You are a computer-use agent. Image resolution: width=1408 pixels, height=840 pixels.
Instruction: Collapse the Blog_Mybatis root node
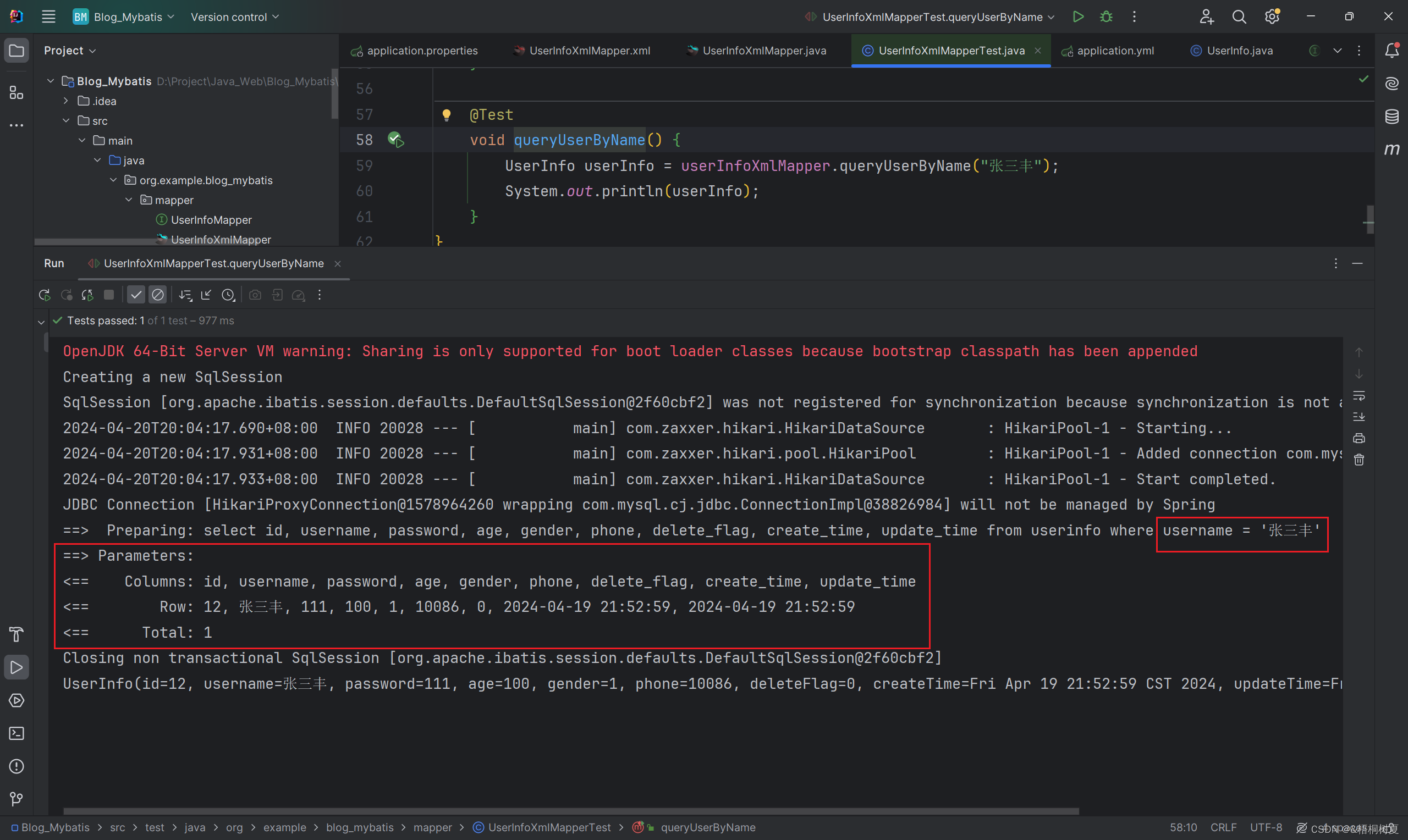[51, 81]
